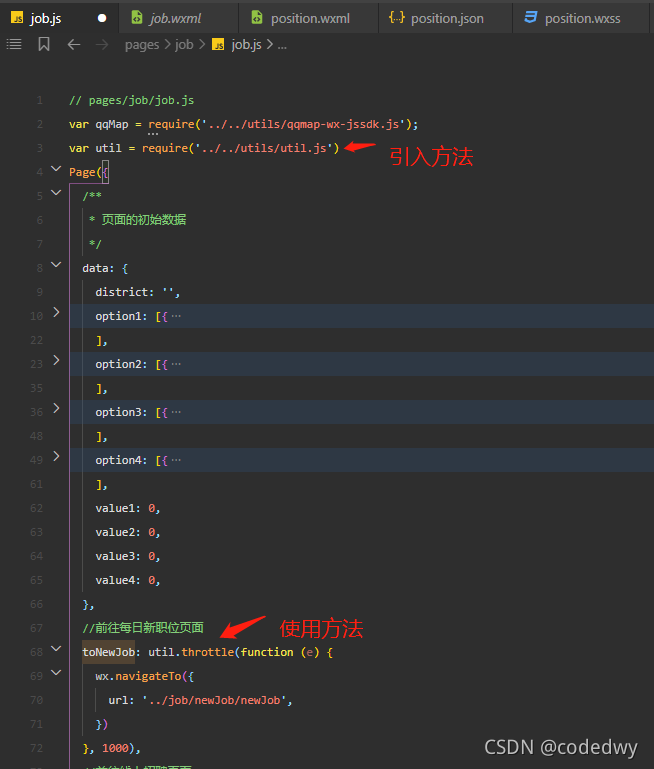This screenshot has height=769, width=654.
Task: Open the position.wxss tab
Action: [580, 18]
